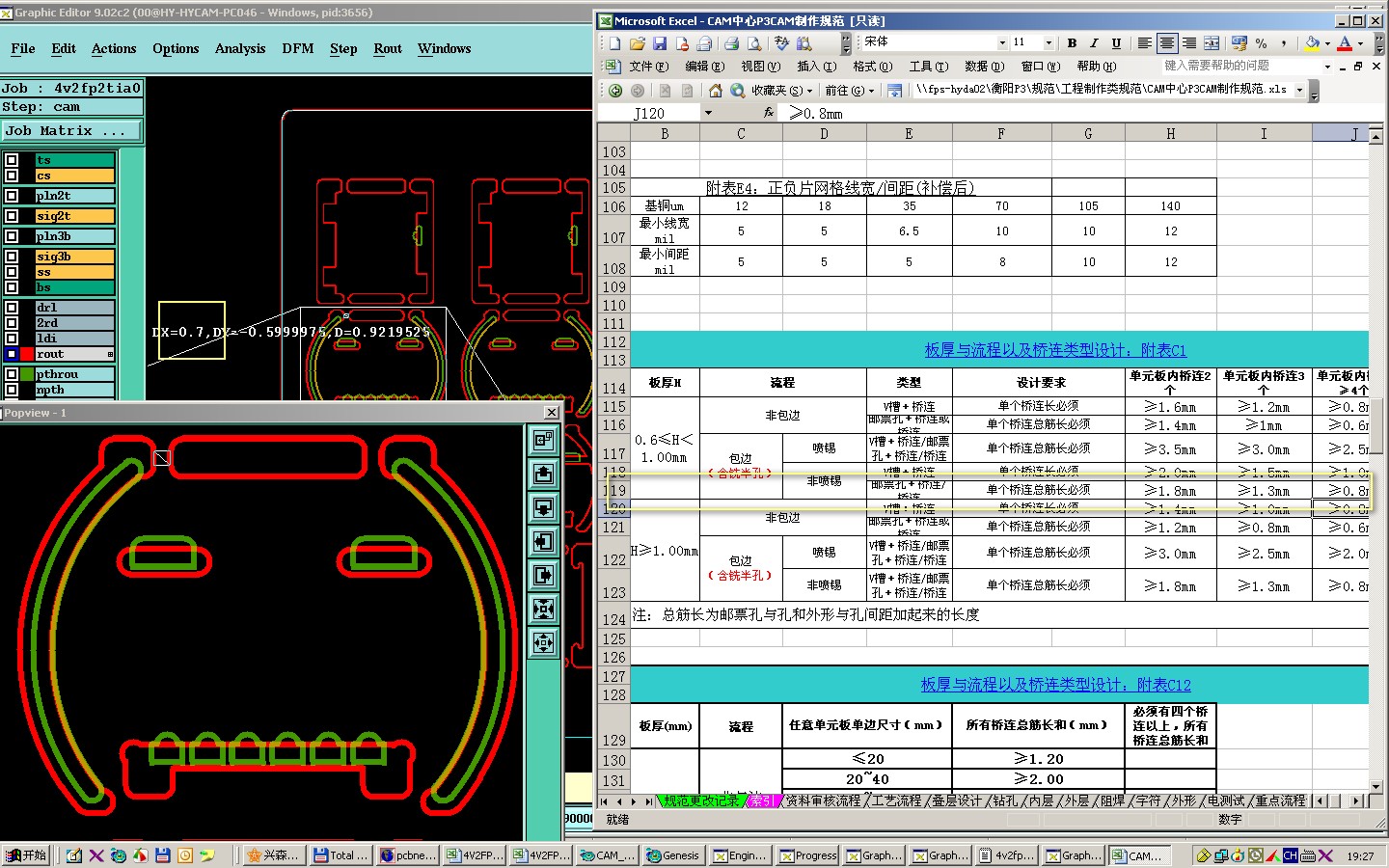Click the Excel Save icon
The width and height of the screenshot is (1389, 868).
pos(660,43)
